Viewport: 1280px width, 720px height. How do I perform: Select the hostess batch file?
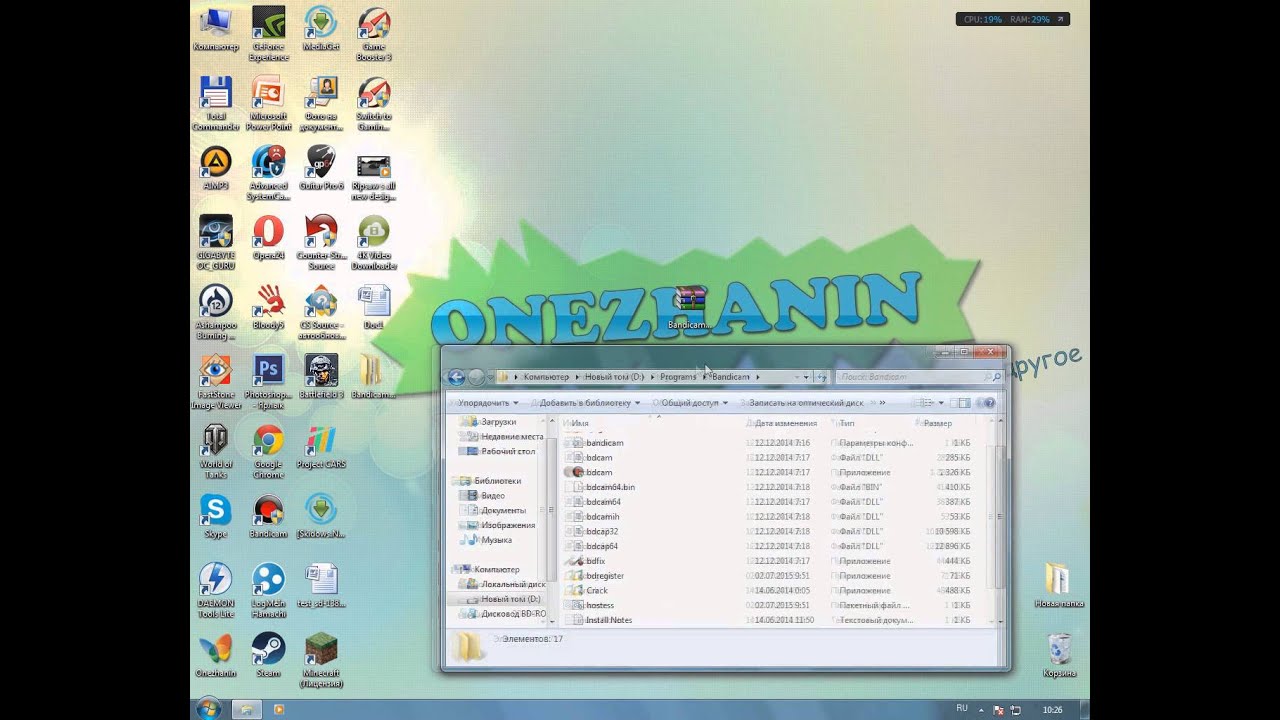768,605
